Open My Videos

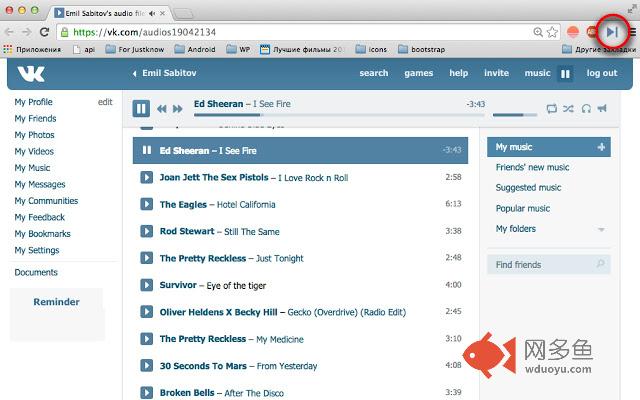(34, 151)
